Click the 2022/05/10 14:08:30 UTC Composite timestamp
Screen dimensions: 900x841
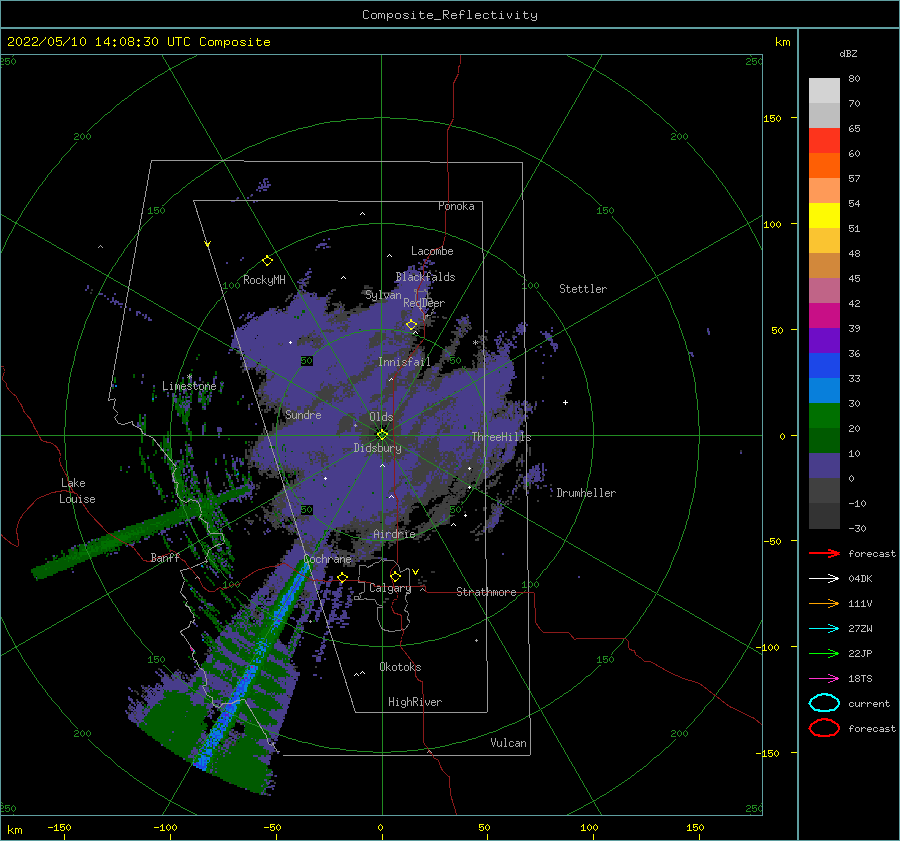click(x=138, y=42)
